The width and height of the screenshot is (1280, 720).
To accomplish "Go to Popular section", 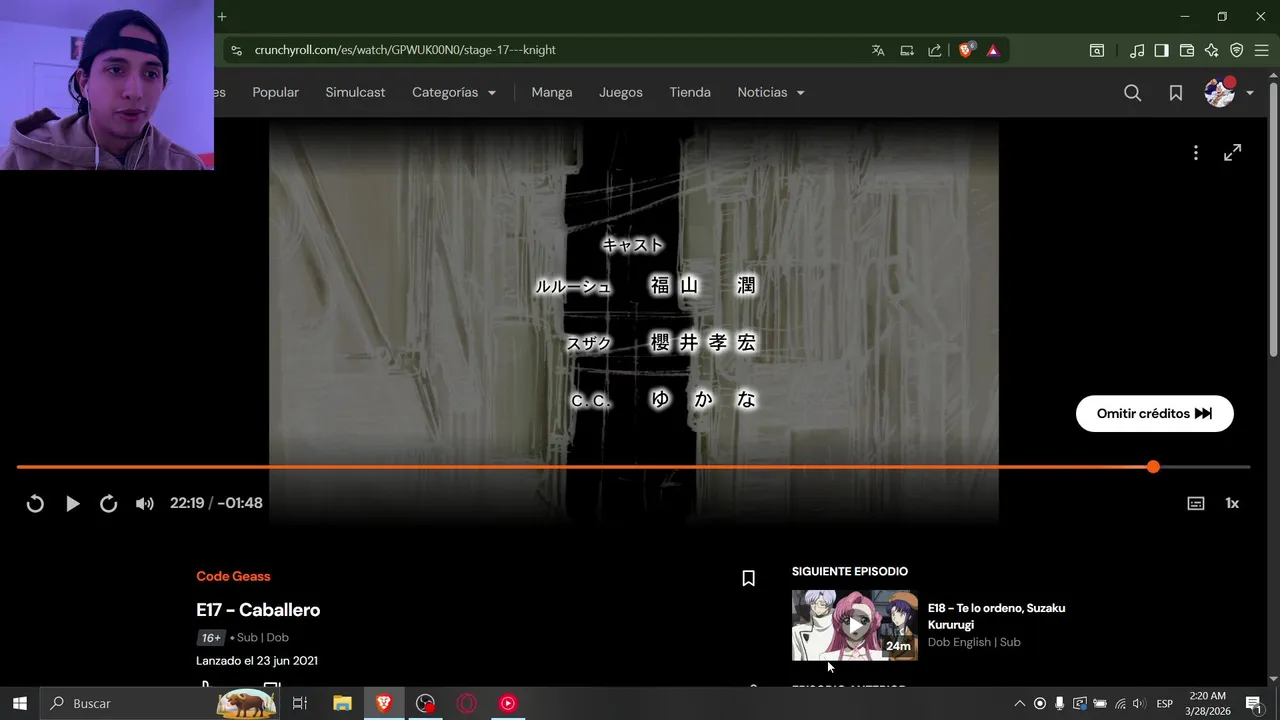I will pos(275,92).
